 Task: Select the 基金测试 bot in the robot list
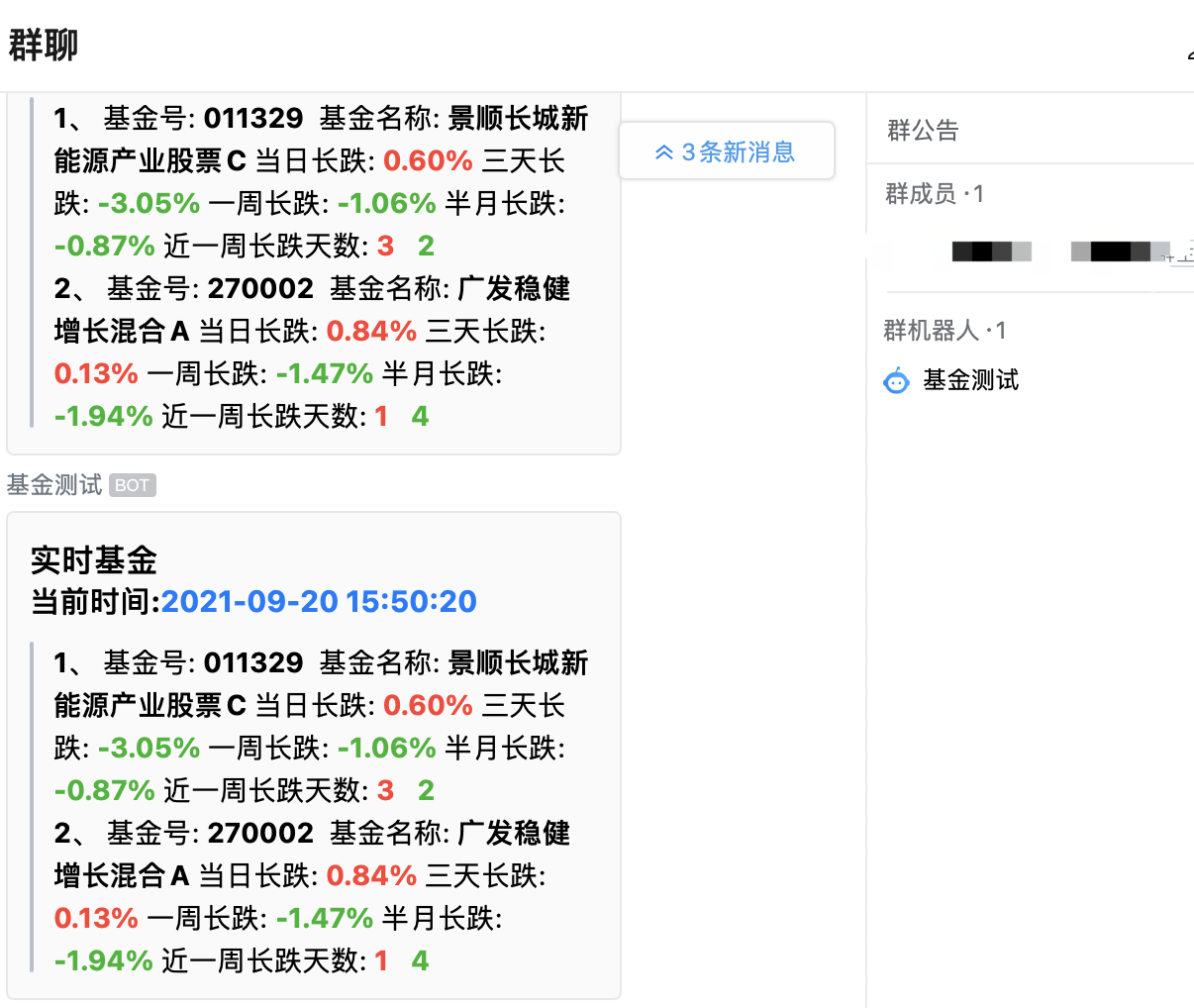click(969, 380)
